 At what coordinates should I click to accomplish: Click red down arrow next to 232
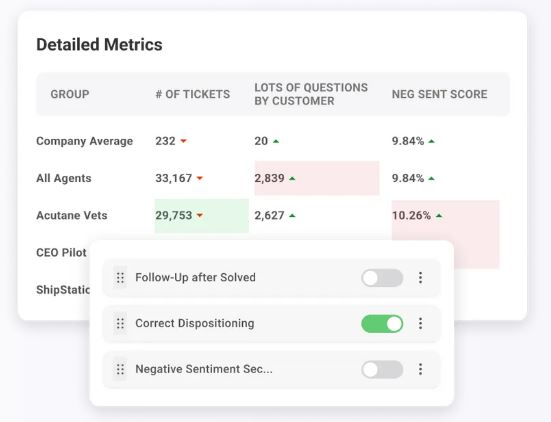(183, 141)
